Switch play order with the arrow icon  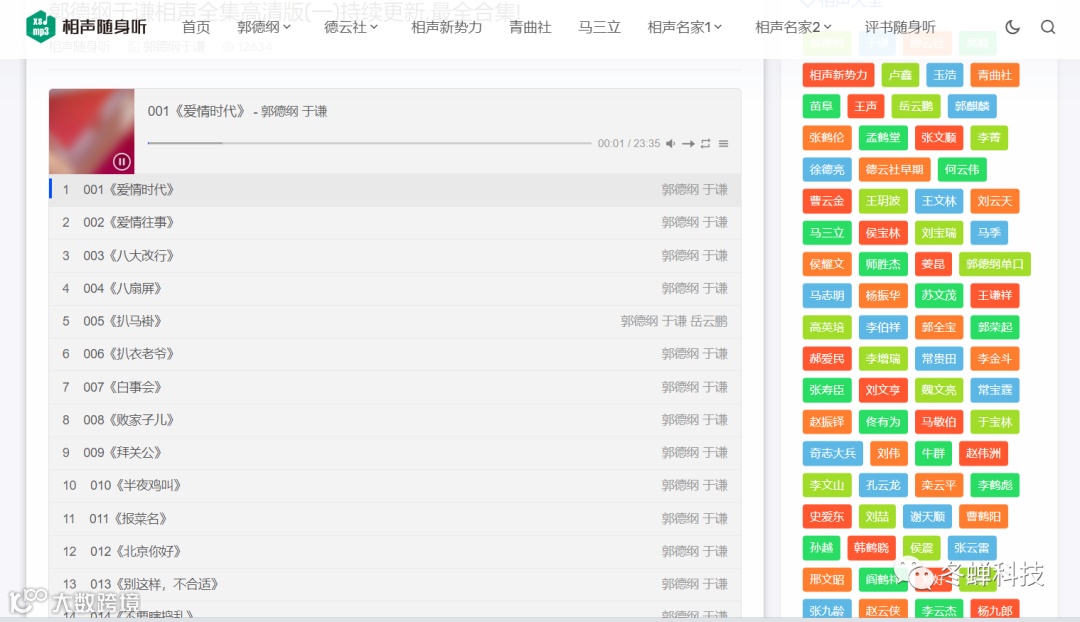click(x=688, y=143)
